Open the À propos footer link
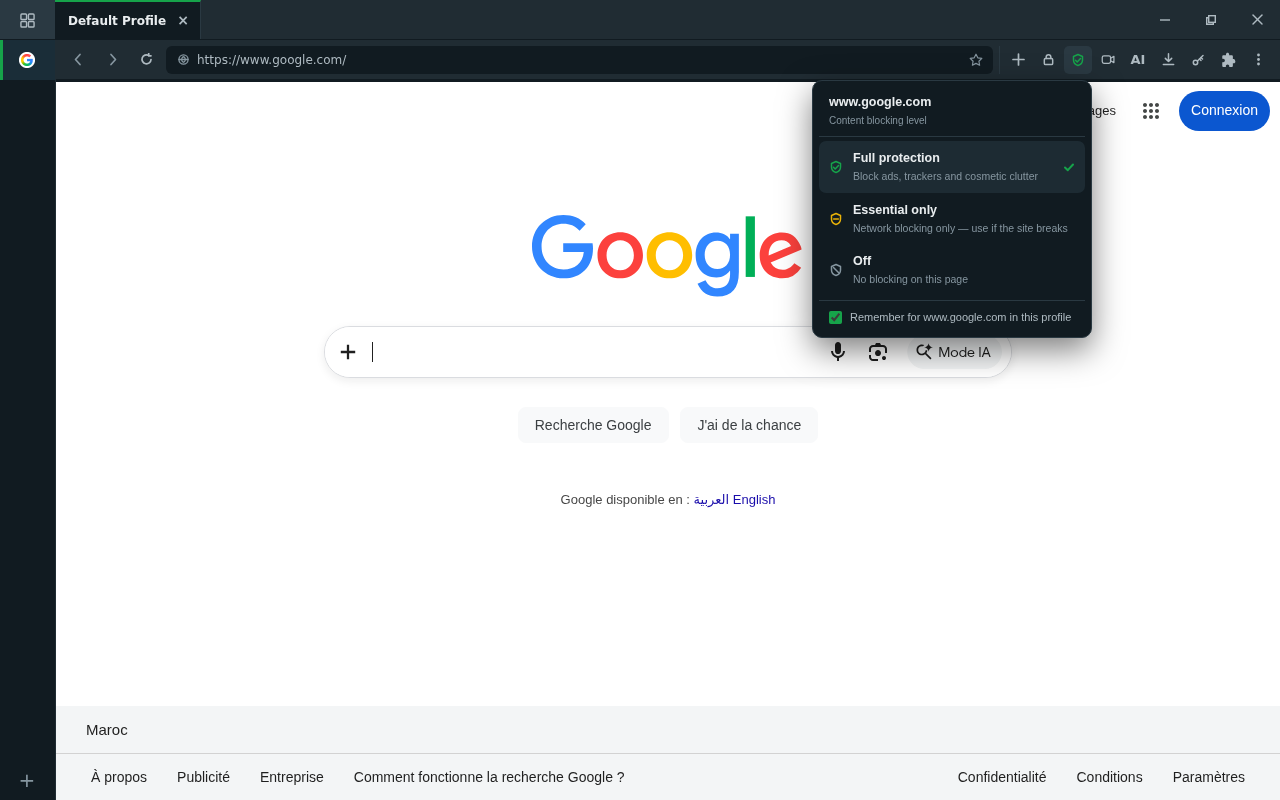The height and width of the screenshot is (800, 1280). pos(119,777)
